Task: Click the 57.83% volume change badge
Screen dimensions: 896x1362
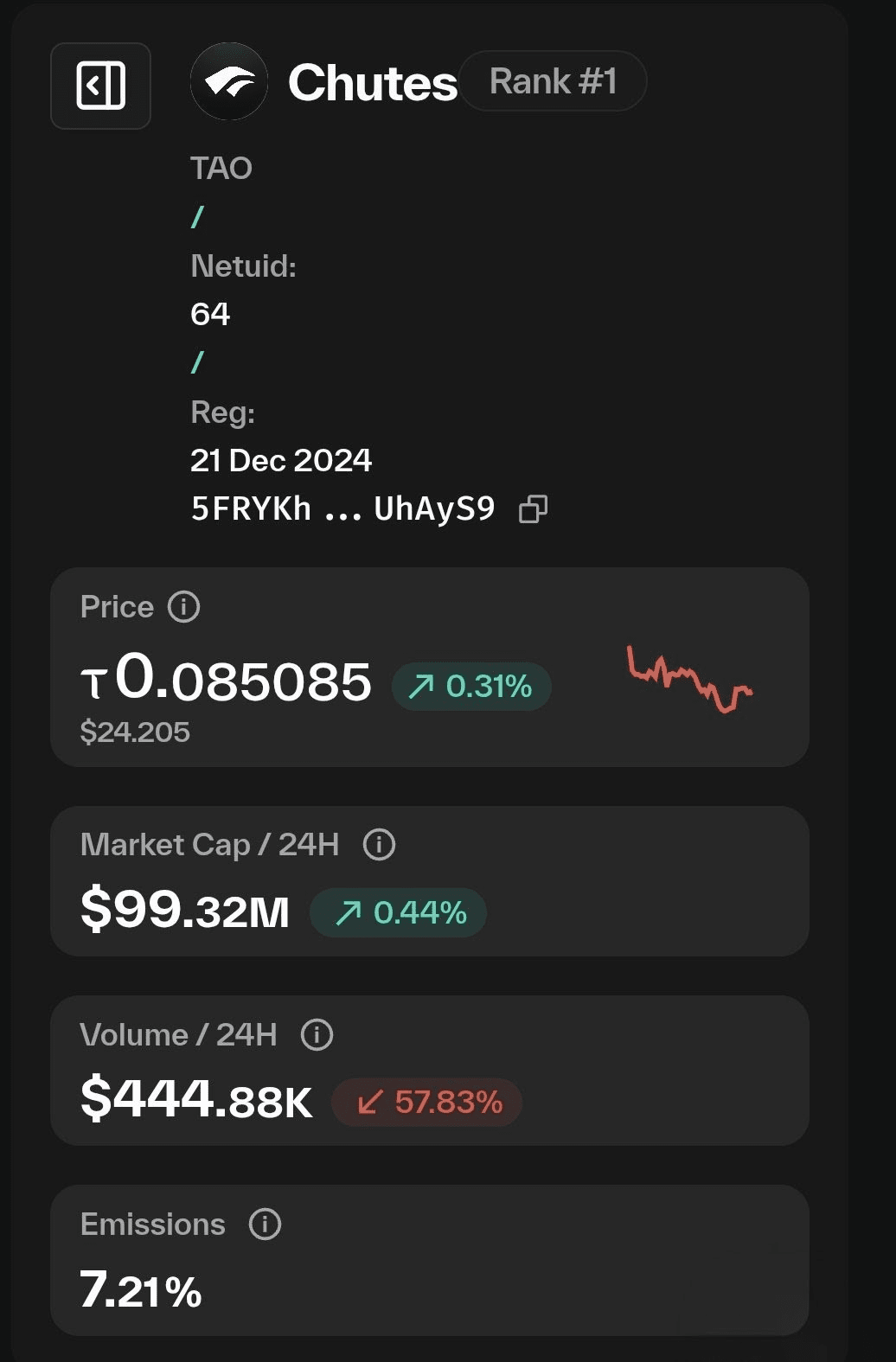Action: click(x=427, y=1103)
